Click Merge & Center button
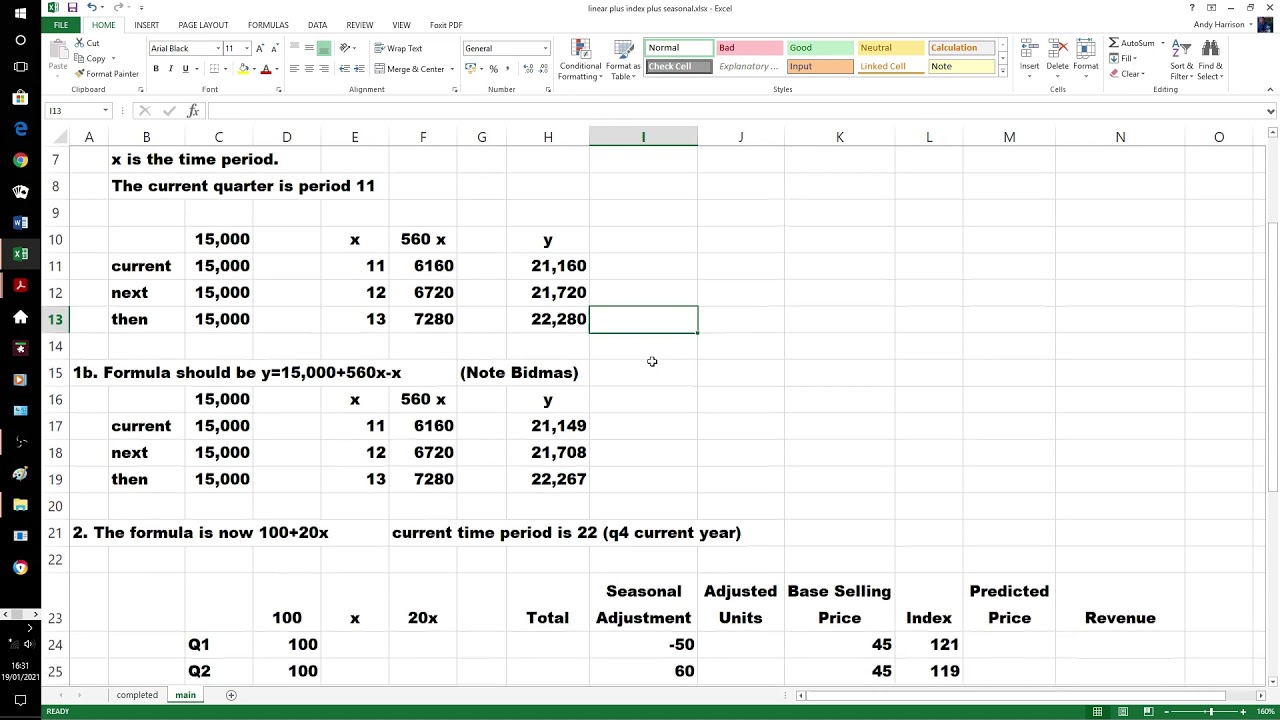Screen dimensions: 1280x720 click(409, 69)
